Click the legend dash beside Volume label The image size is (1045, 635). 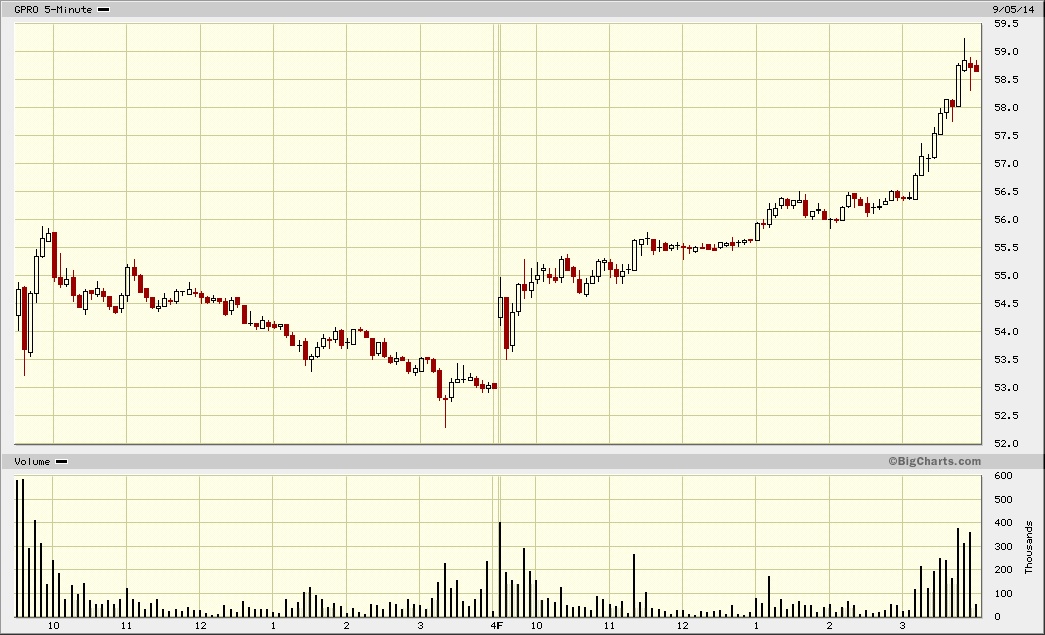61,461
